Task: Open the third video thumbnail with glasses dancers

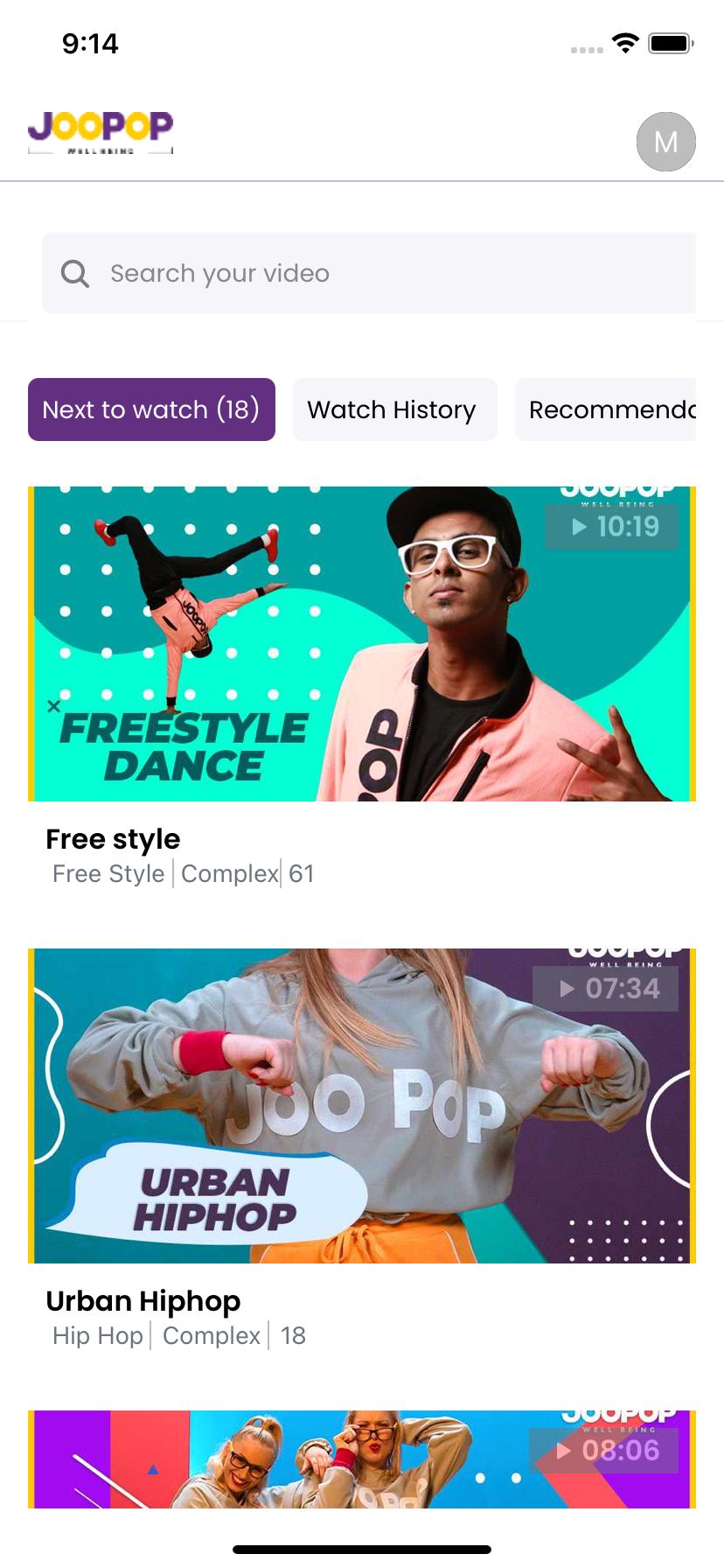Action: (362, 1459)
